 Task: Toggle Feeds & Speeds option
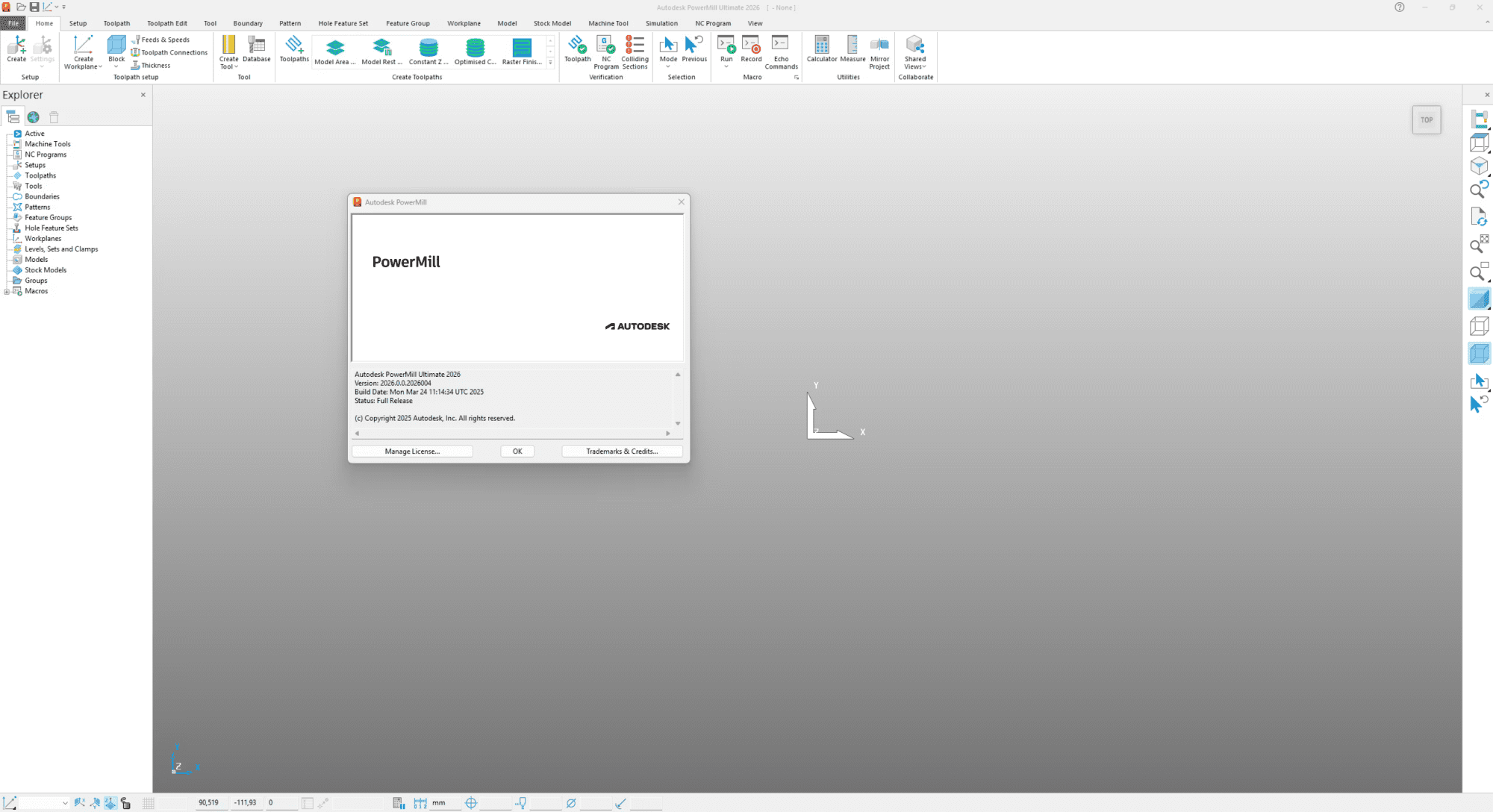coord(163,40)
